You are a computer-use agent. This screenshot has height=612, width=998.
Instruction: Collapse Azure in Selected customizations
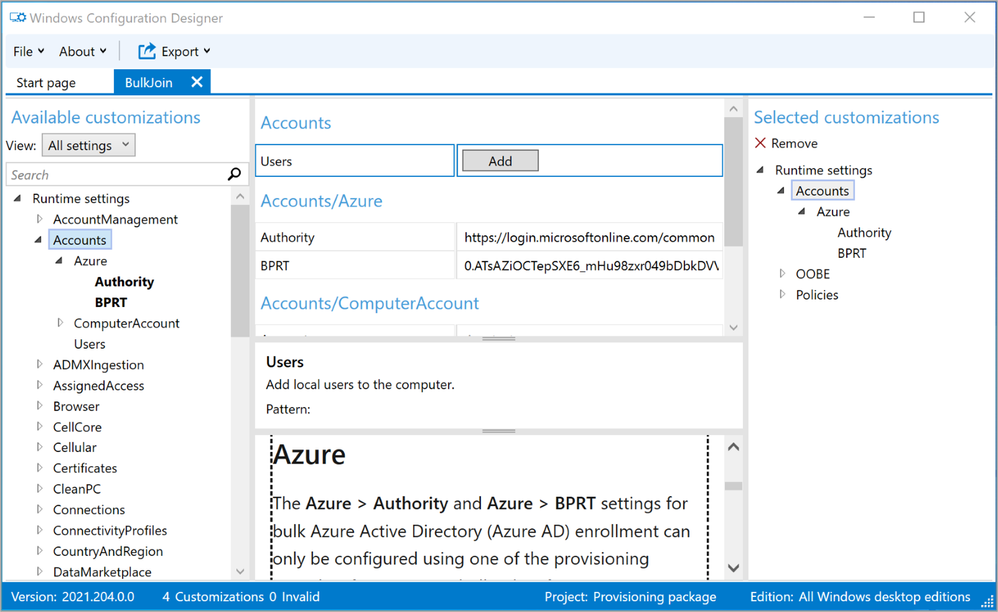tap(802, 211)
